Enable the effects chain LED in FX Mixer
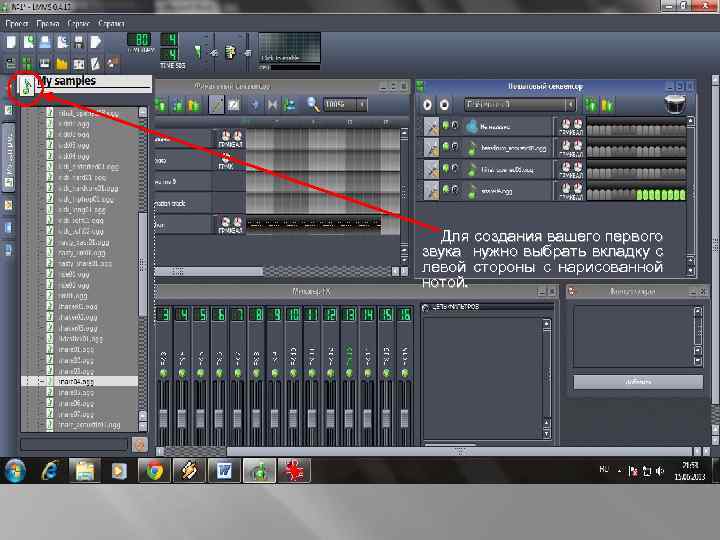Viewport: 720px width, 540px height. (x=425, y=307)
